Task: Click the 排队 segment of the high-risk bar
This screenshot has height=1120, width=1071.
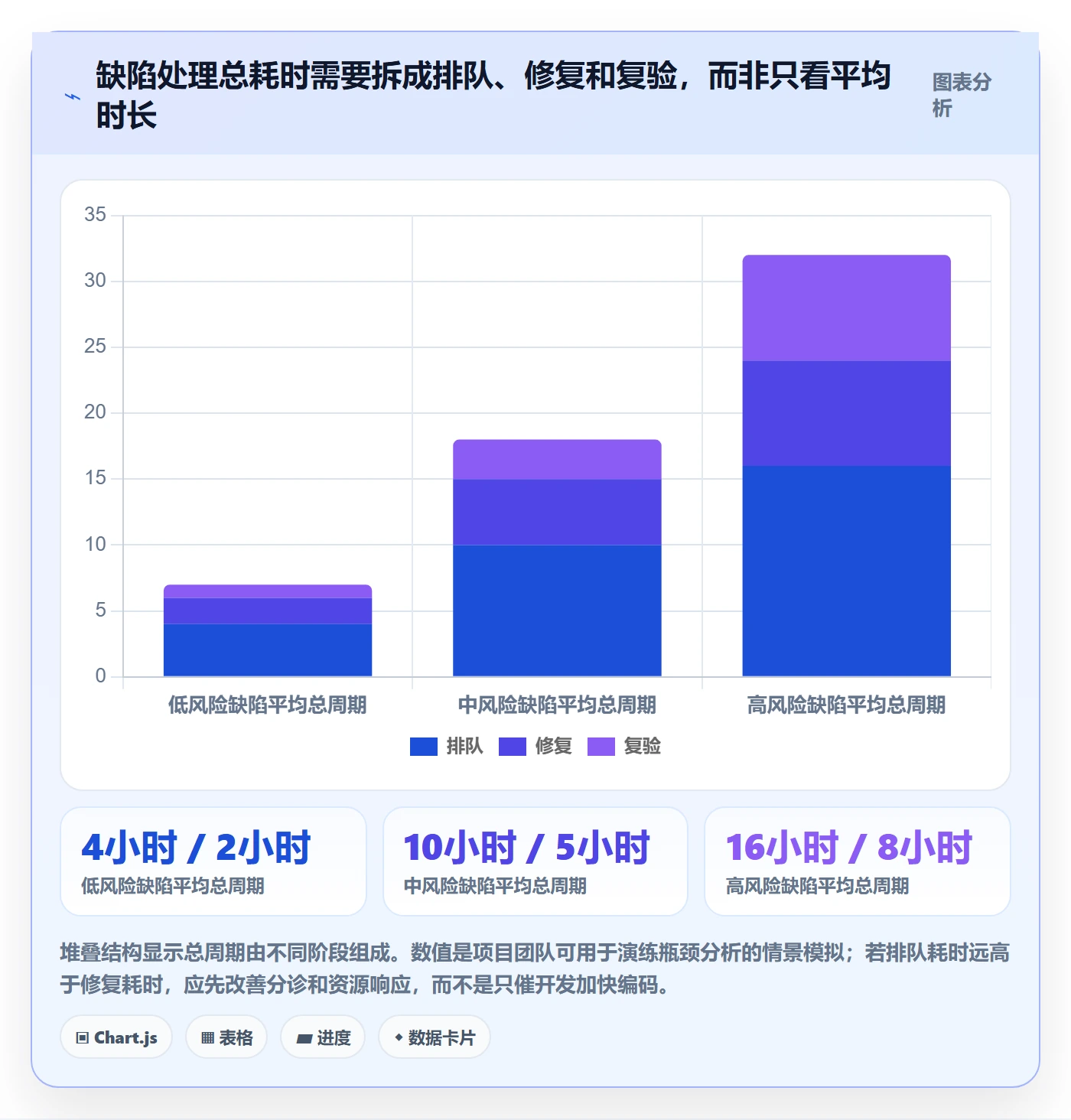Action: coord(846,571)
